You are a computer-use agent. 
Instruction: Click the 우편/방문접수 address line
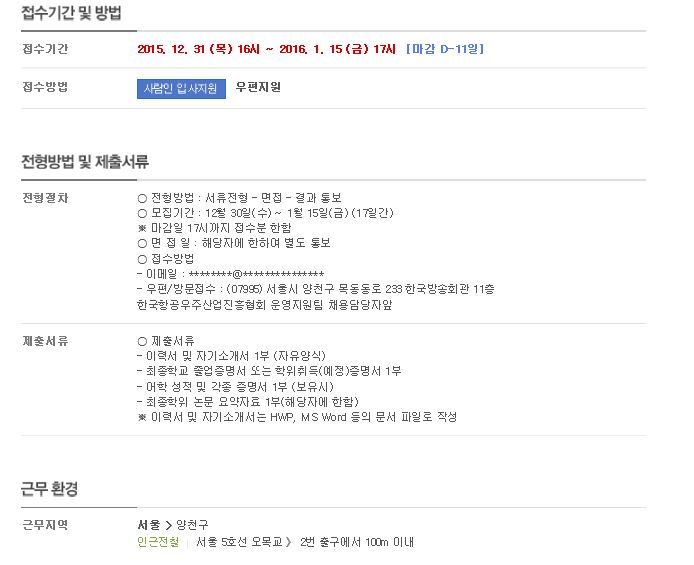[x=316, y=289]
